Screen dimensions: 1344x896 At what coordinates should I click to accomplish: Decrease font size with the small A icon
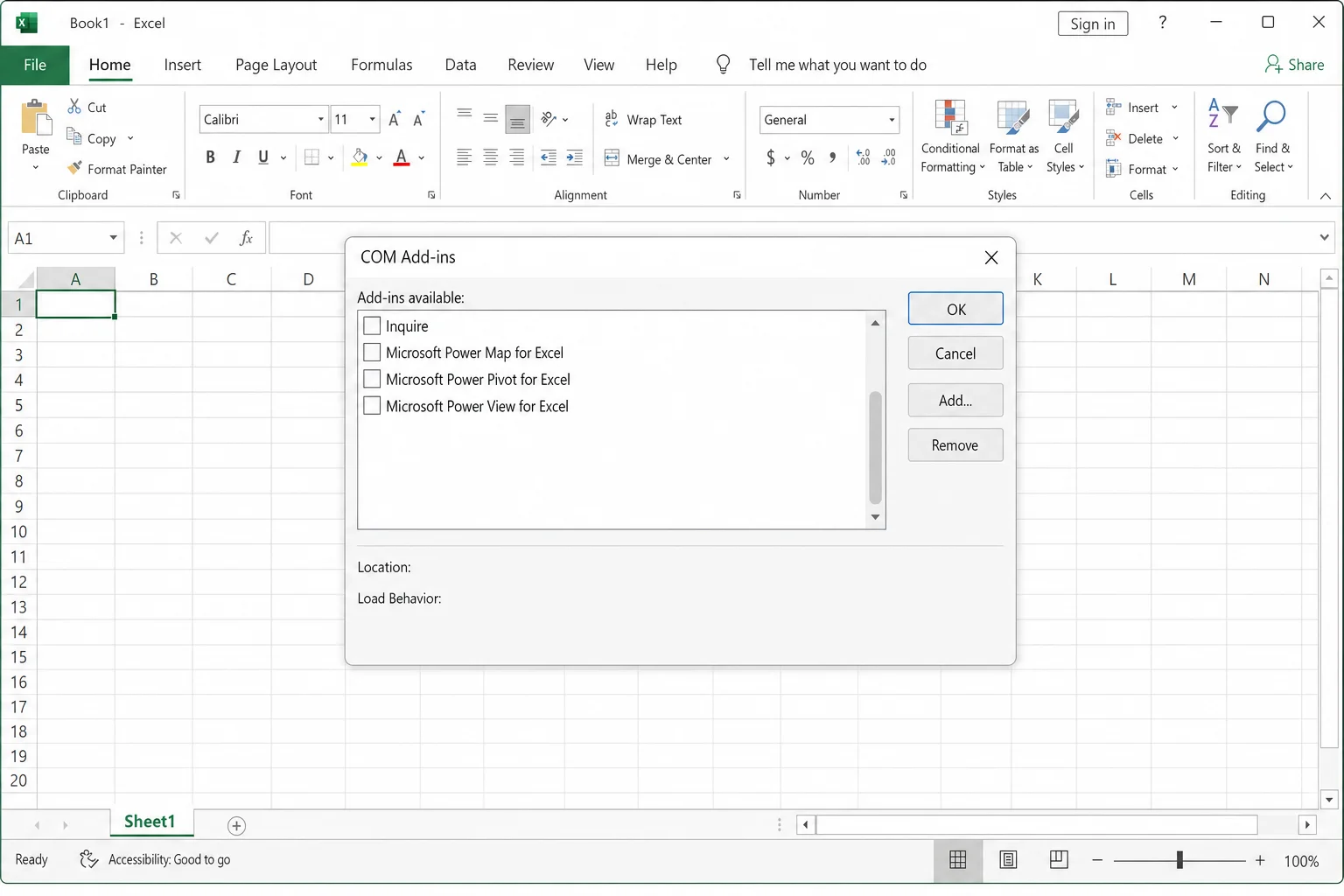point(419,119)
